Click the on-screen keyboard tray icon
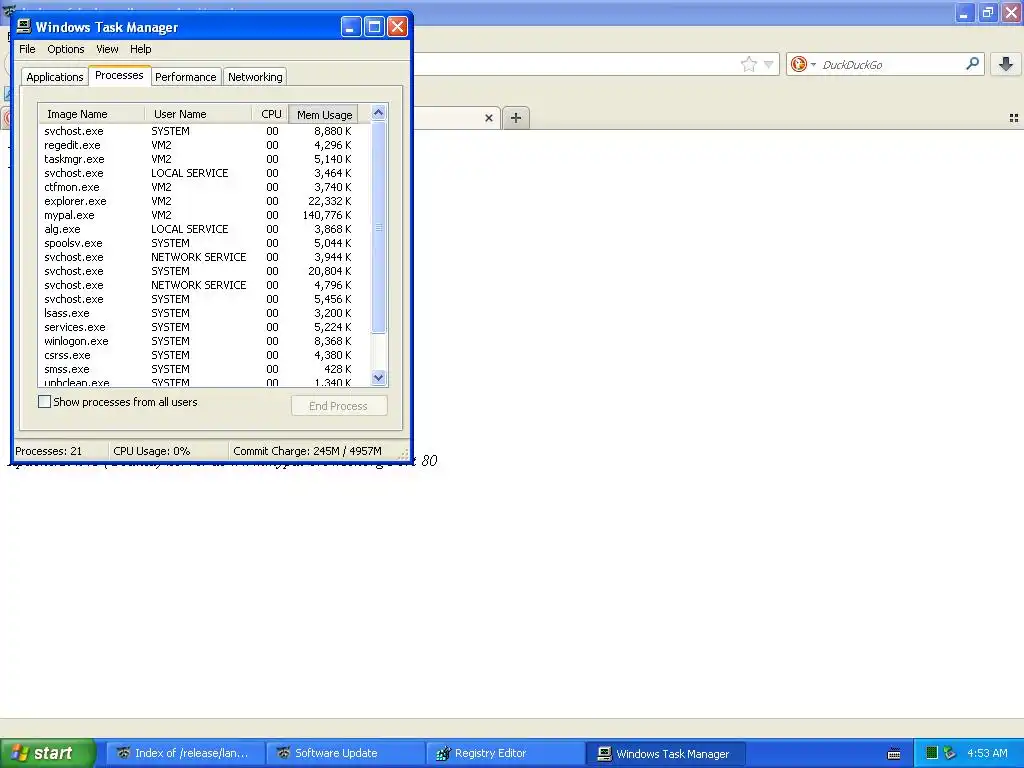 click(x=894, y=754)
